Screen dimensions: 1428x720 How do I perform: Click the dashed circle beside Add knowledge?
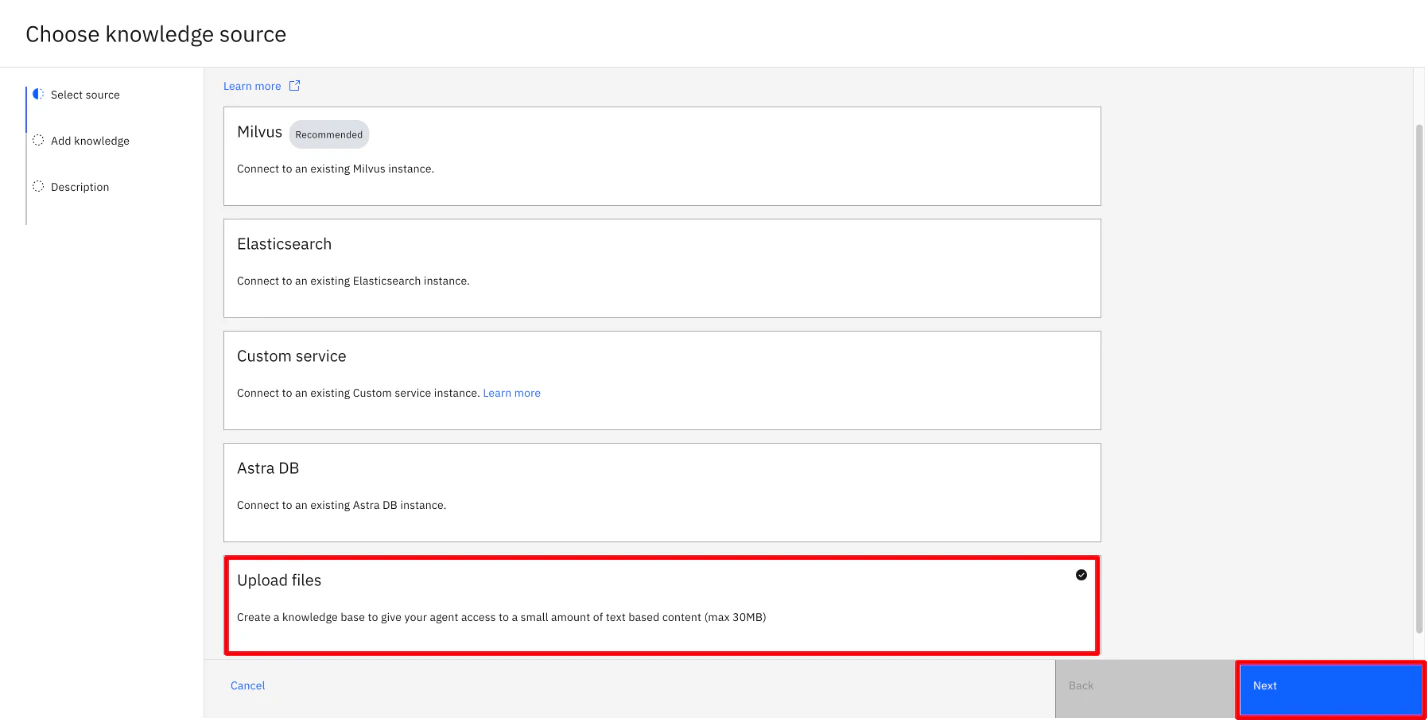point(38,140)
